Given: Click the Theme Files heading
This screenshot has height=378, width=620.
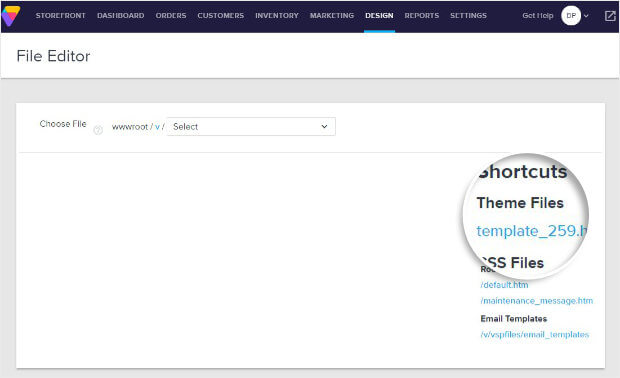Looking at the screenshot, I should coord(520,203).
